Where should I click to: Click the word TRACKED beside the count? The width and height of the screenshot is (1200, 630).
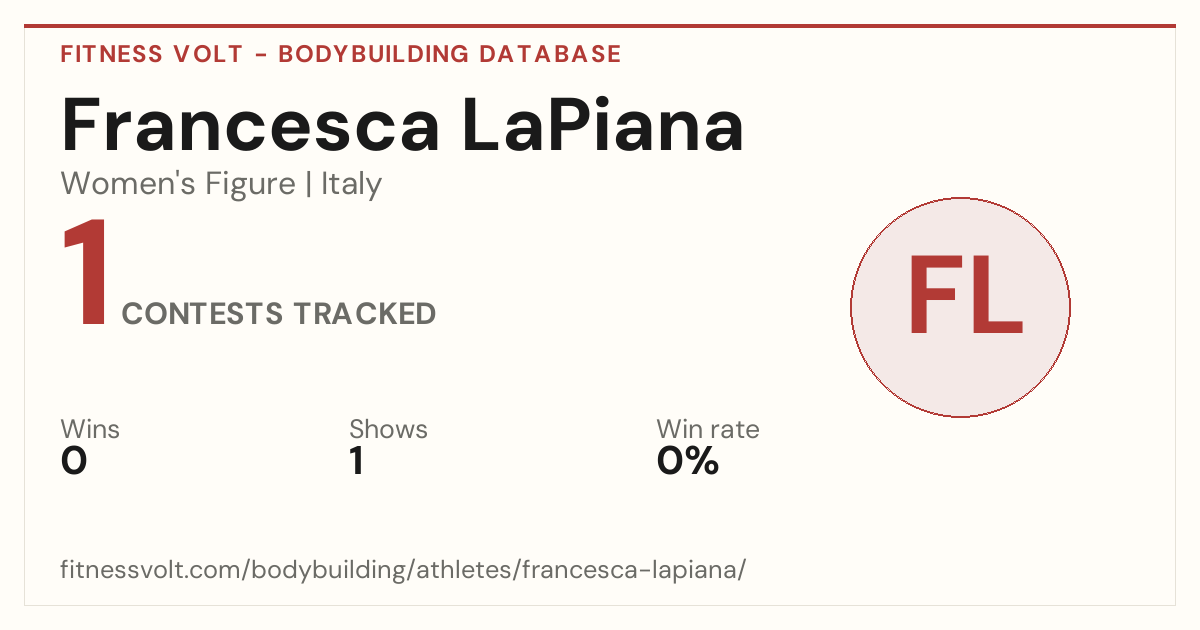tap(364, 314)
